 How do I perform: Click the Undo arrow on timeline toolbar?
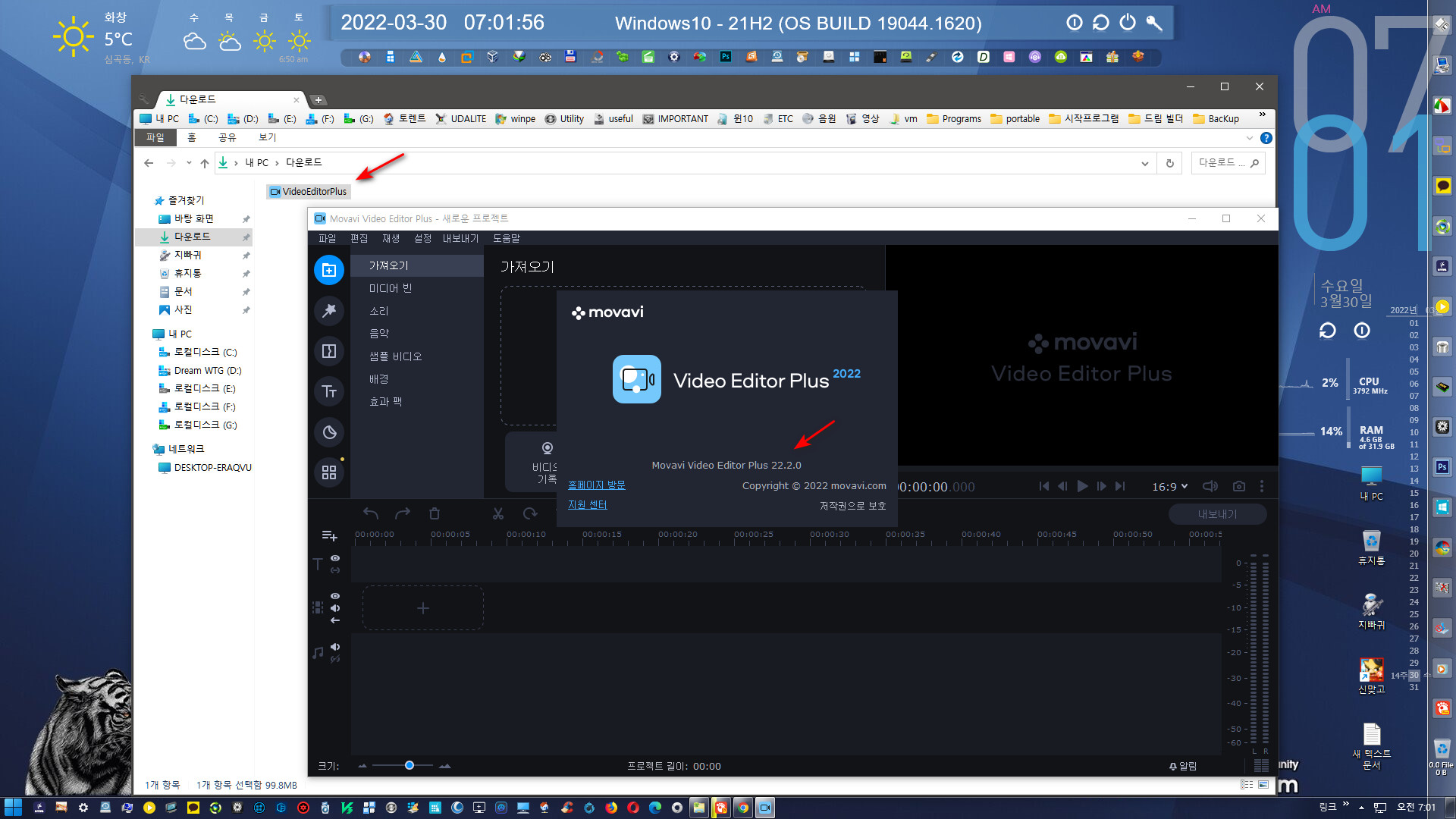pos(370,513)
